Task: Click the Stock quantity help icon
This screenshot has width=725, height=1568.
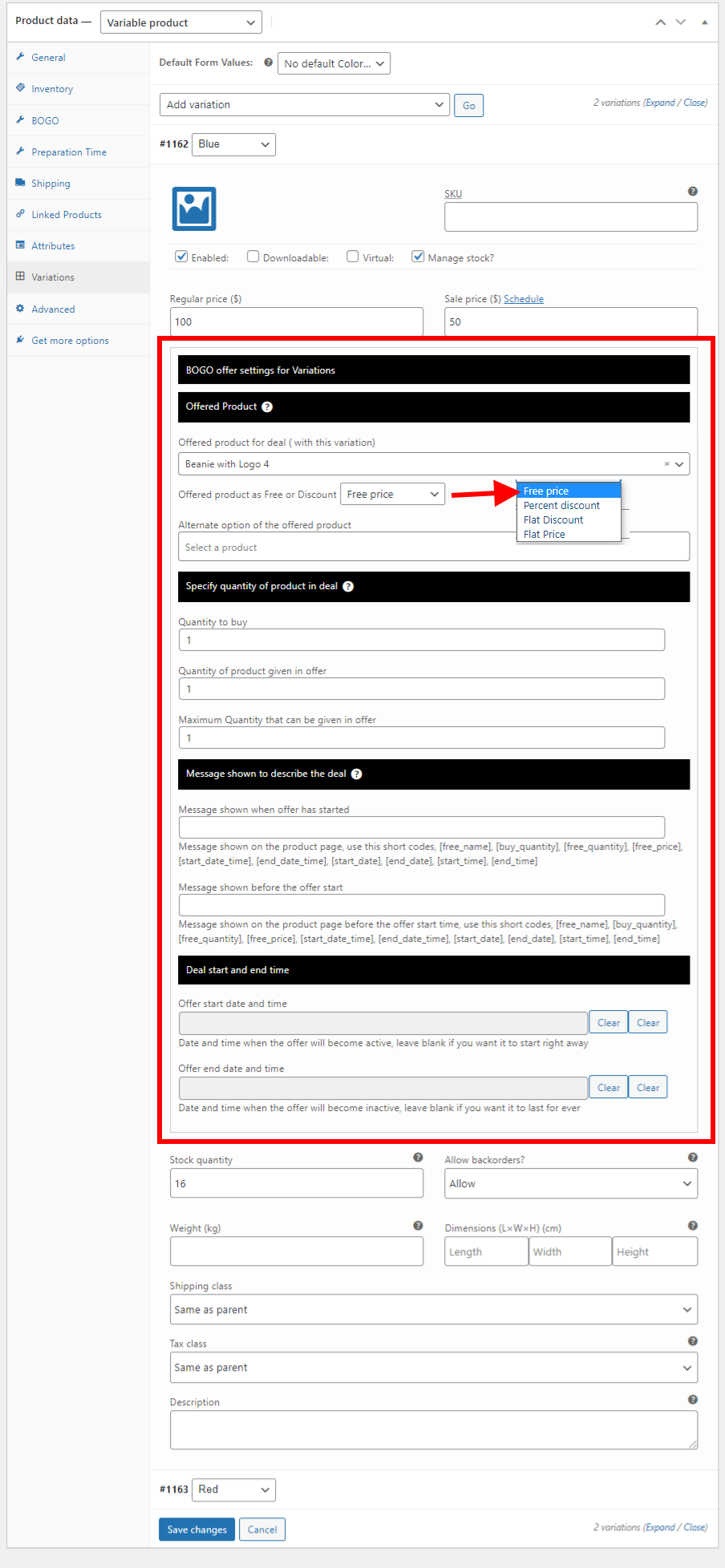Action: (418, 1158)
